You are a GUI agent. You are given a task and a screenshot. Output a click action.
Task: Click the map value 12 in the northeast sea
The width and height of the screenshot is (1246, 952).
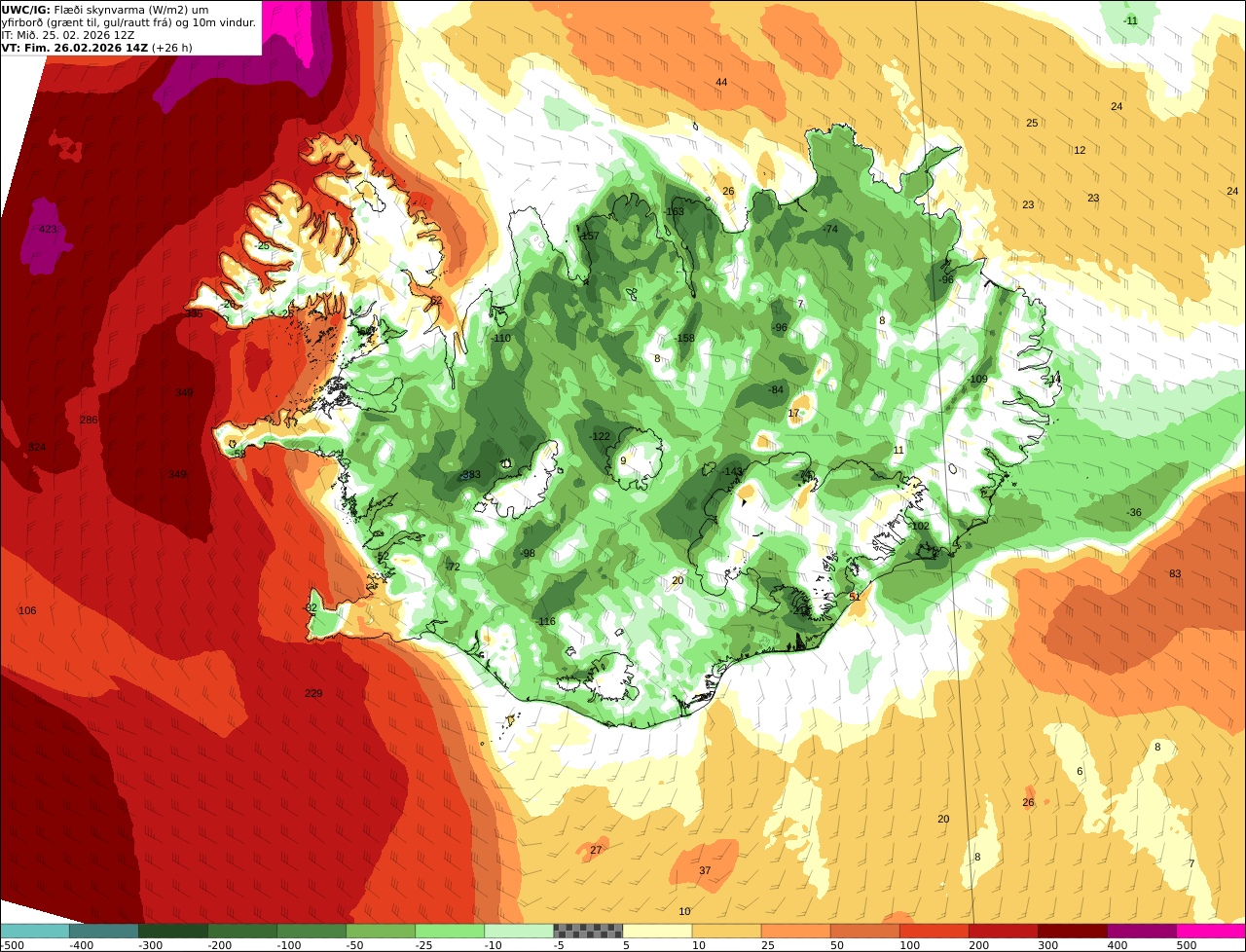(1080, 151)
